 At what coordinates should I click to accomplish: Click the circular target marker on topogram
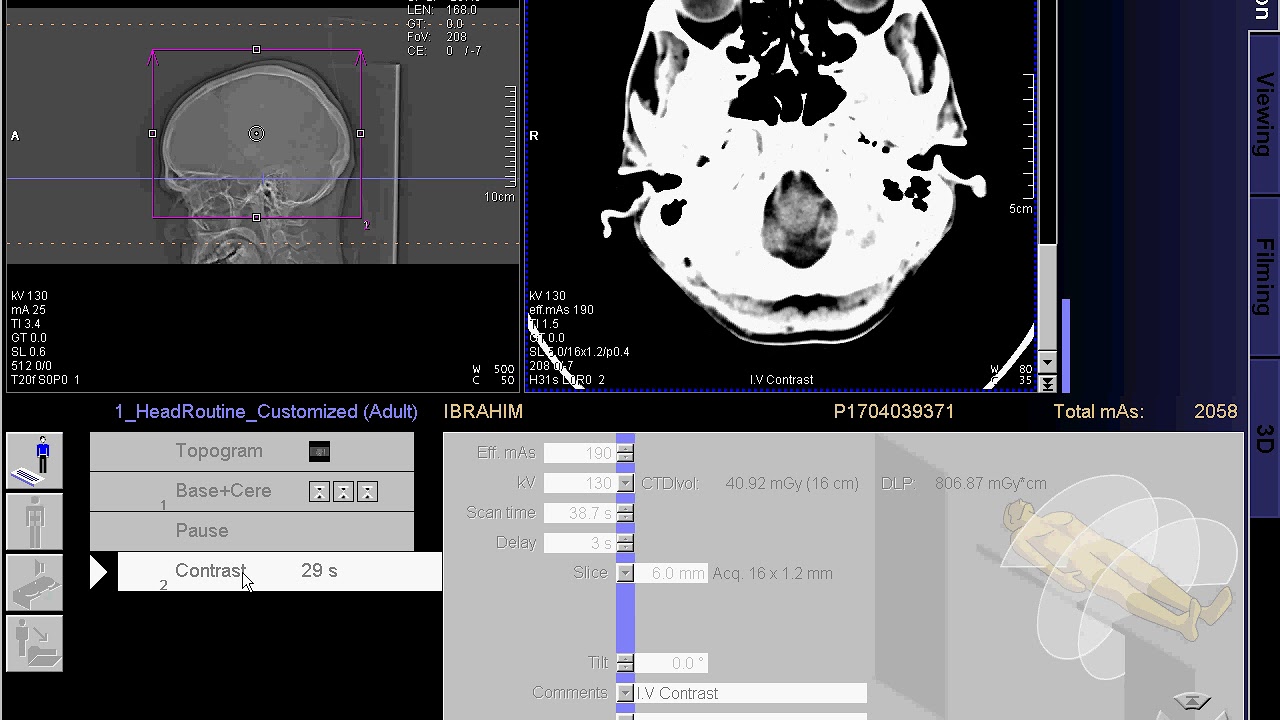(x=257, y=134)
